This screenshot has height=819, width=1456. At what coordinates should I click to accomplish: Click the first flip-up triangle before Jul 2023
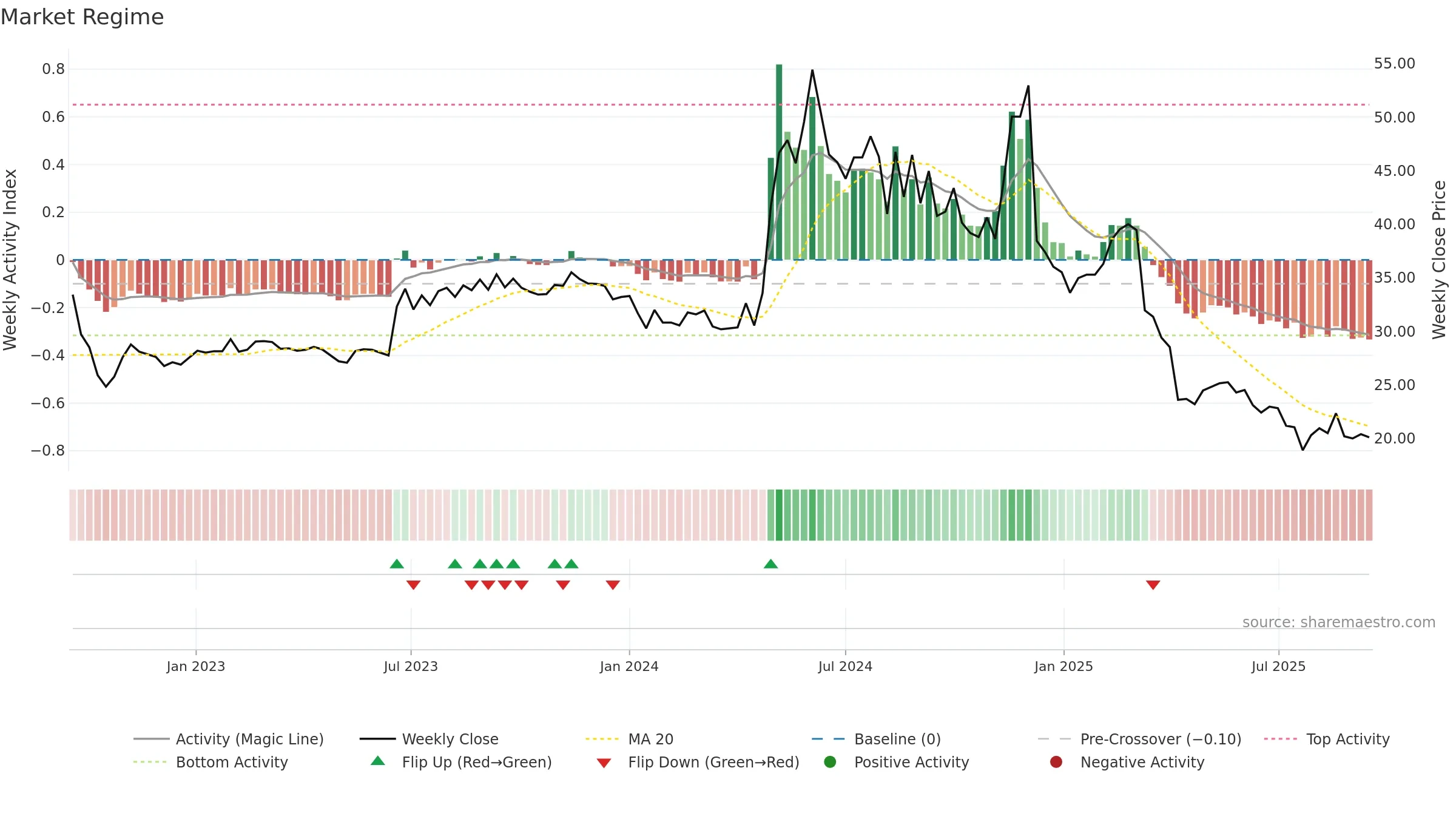397,564
